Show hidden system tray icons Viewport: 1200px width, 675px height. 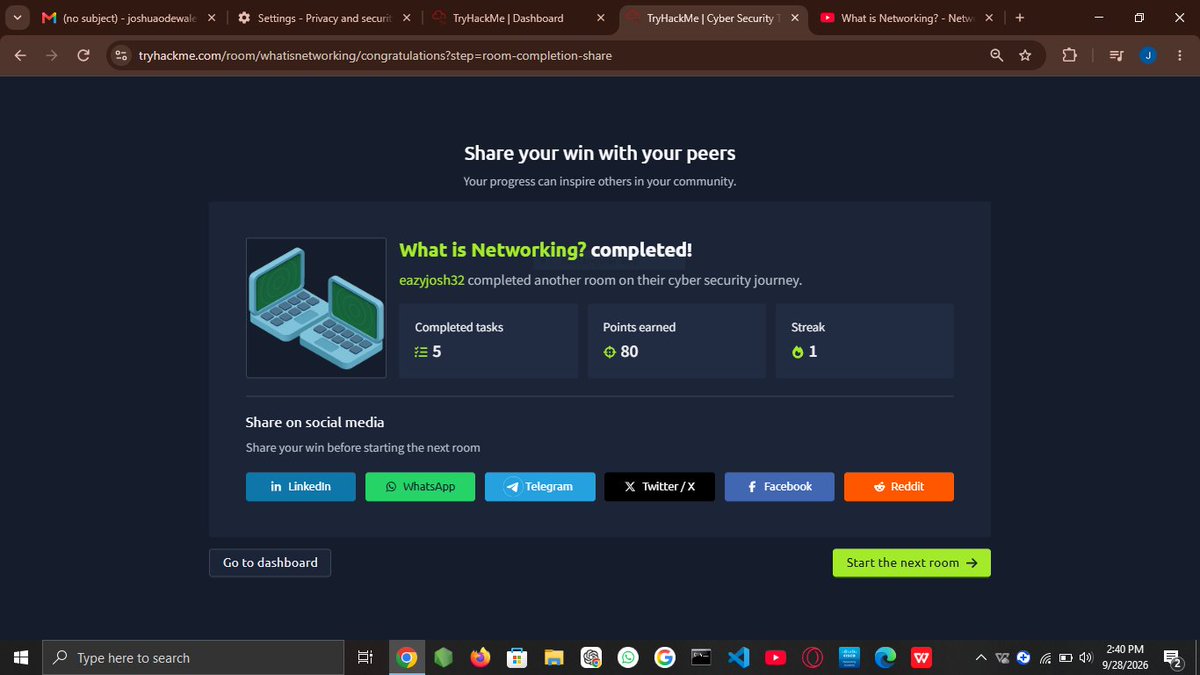click(x=982, y=657)
